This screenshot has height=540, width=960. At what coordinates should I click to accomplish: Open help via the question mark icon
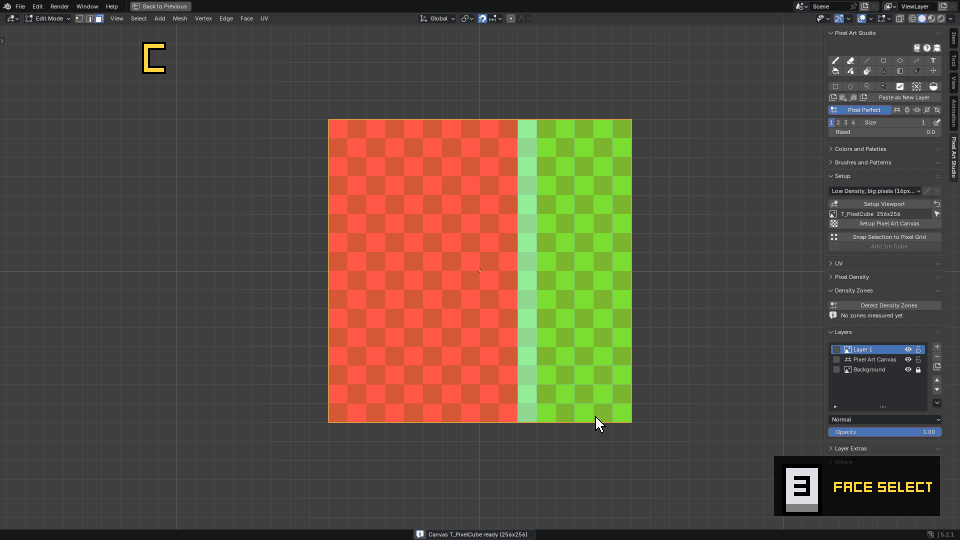pos(927,48)
